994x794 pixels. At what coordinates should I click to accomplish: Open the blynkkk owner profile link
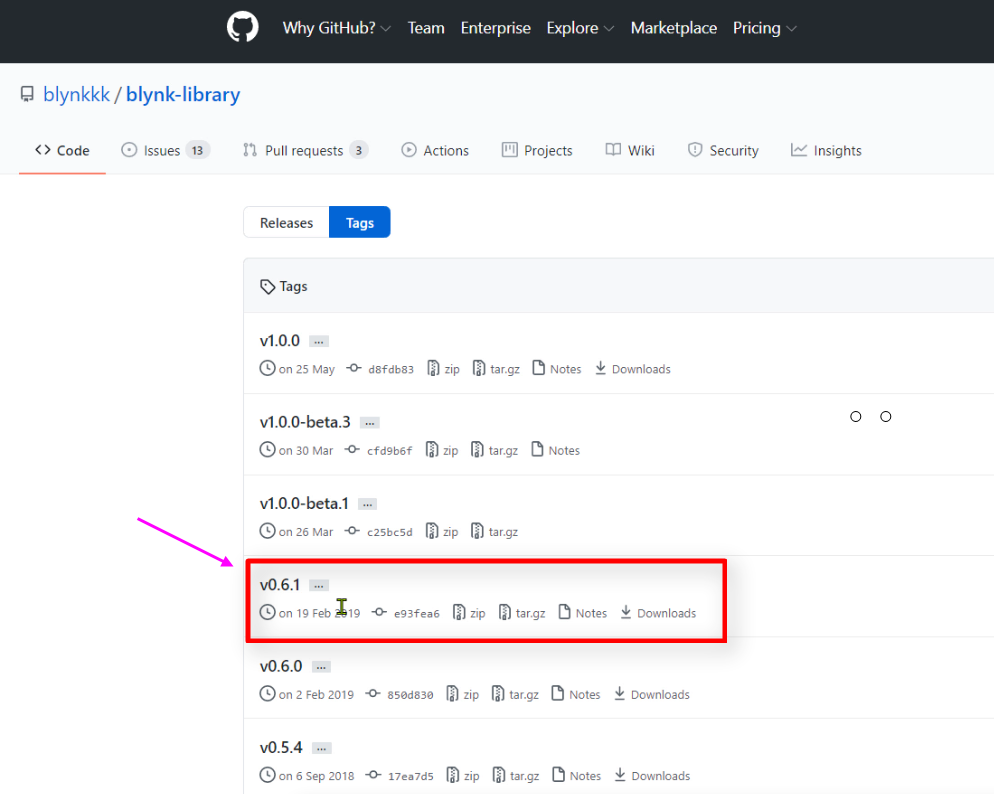(76, 94)
